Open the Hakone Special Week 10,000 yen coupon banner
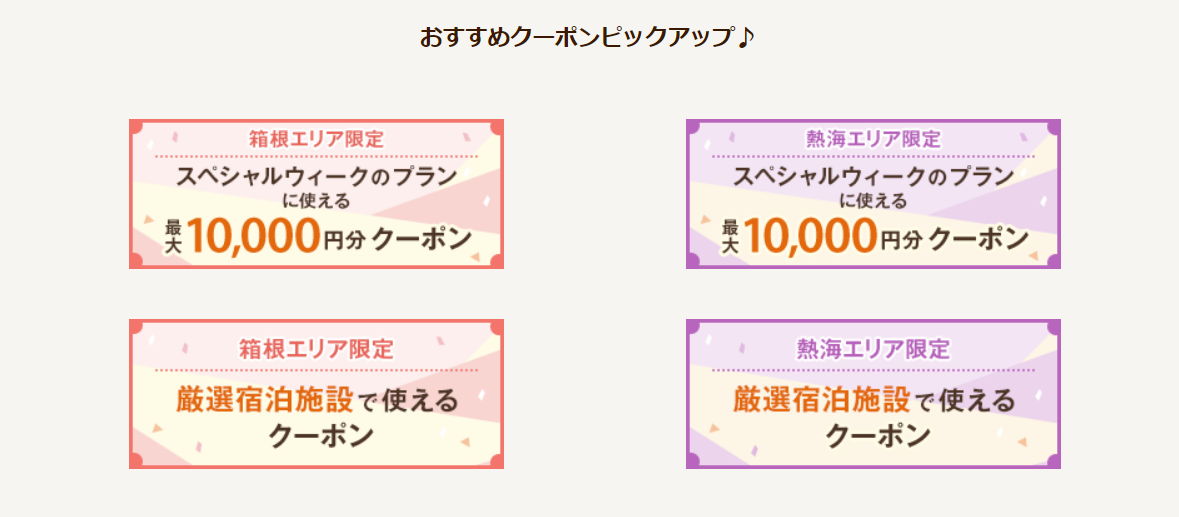Viewport: 1179px width, 517px height. 317,194
